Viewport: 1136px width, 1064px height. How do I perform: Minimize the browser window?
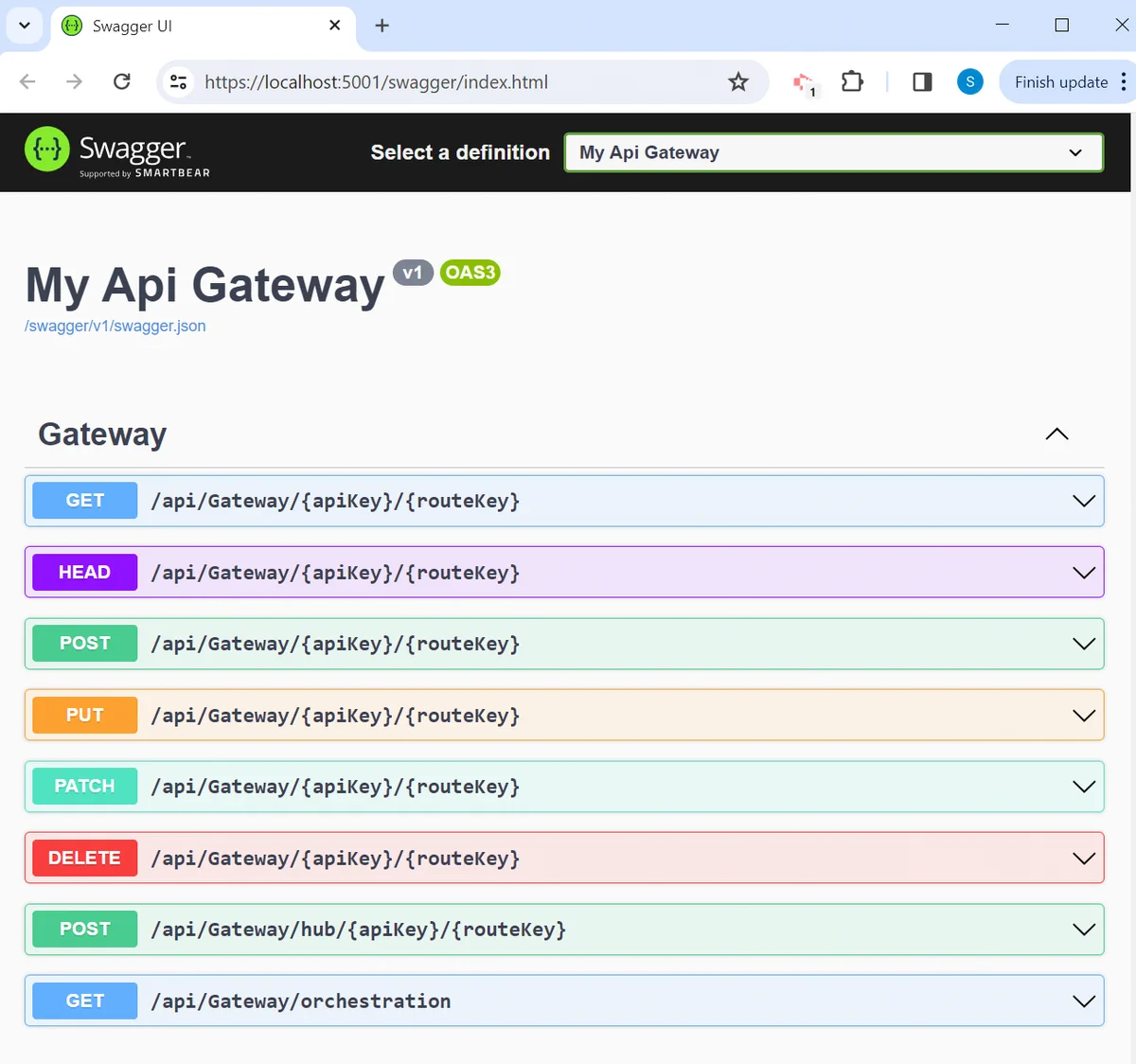coord(1003,25)
